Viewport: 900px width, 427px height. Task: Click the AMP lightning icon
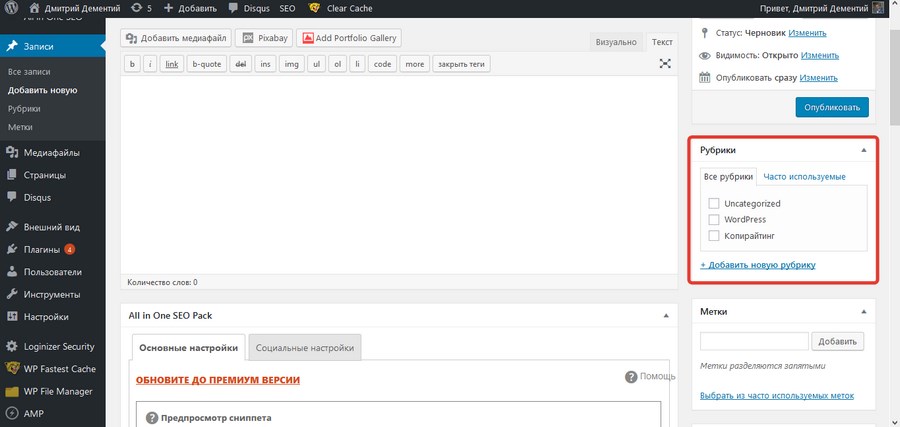coord(12,413)
